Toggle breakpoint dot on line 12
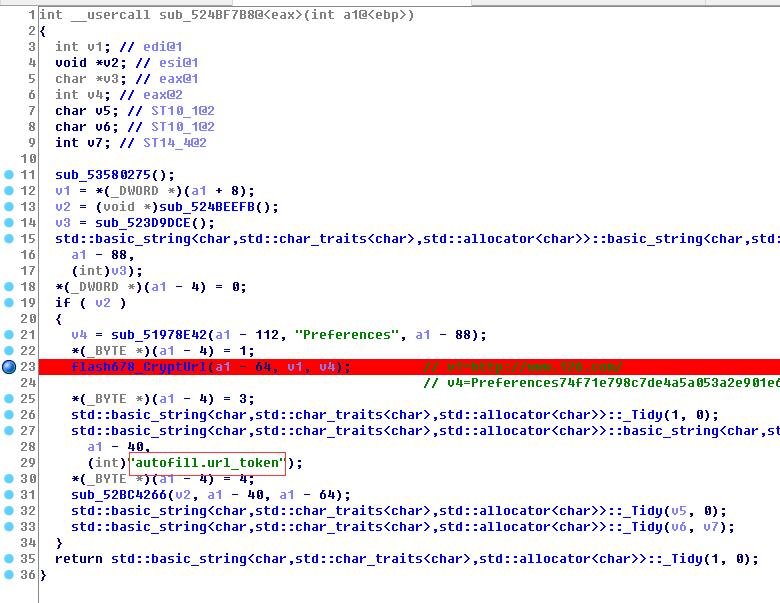 9,191
